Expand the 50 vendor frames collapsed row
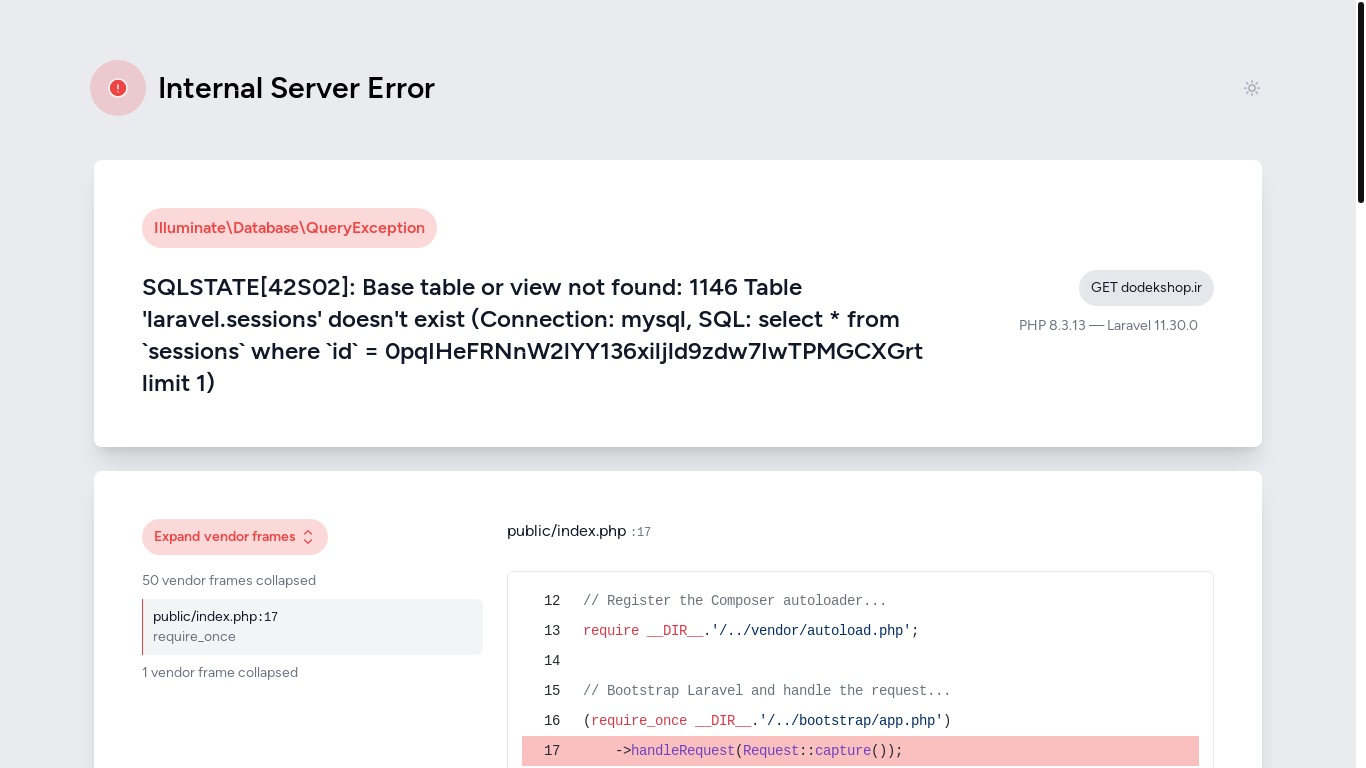 pyautogui.click(x=229, y=580)
